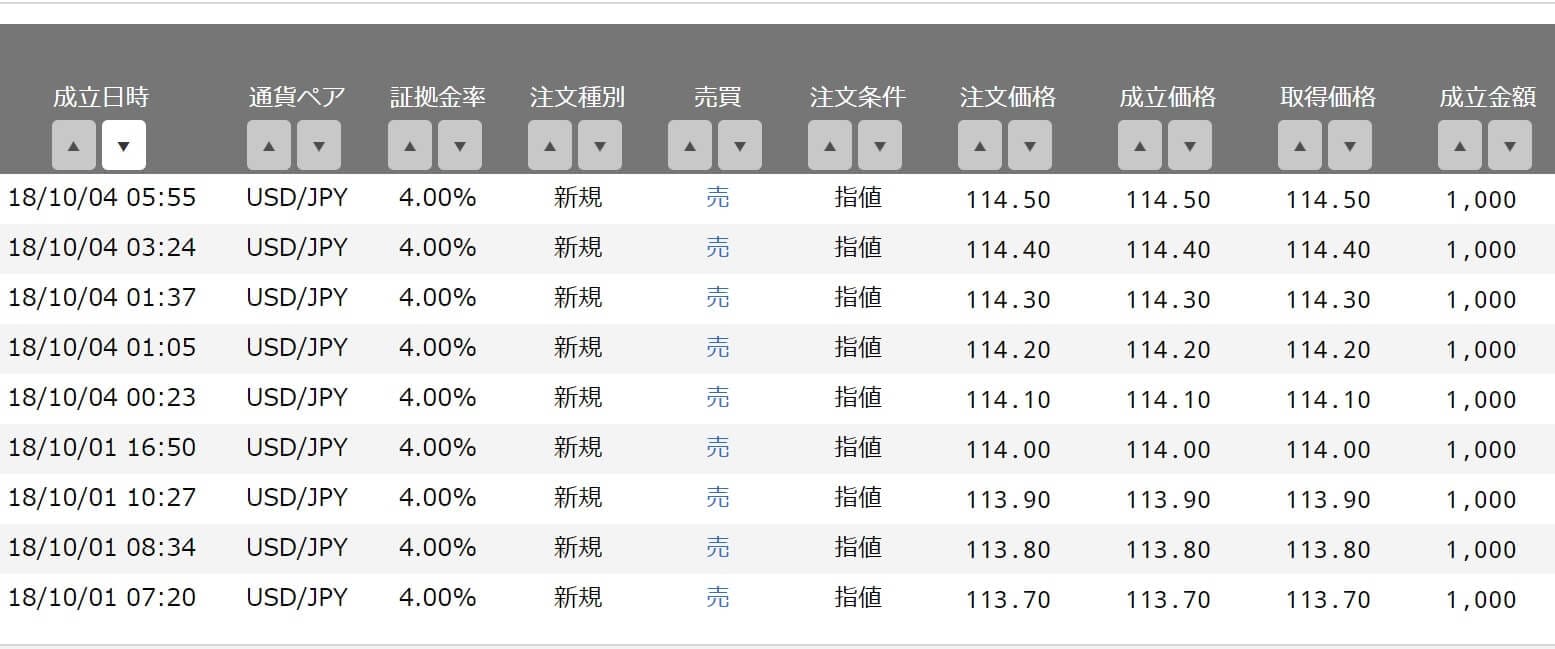Click 売 link in 18/10/04 05:55 row
Image resolution: width=1555 pixels, height=649 pixels.
point(717,198)
